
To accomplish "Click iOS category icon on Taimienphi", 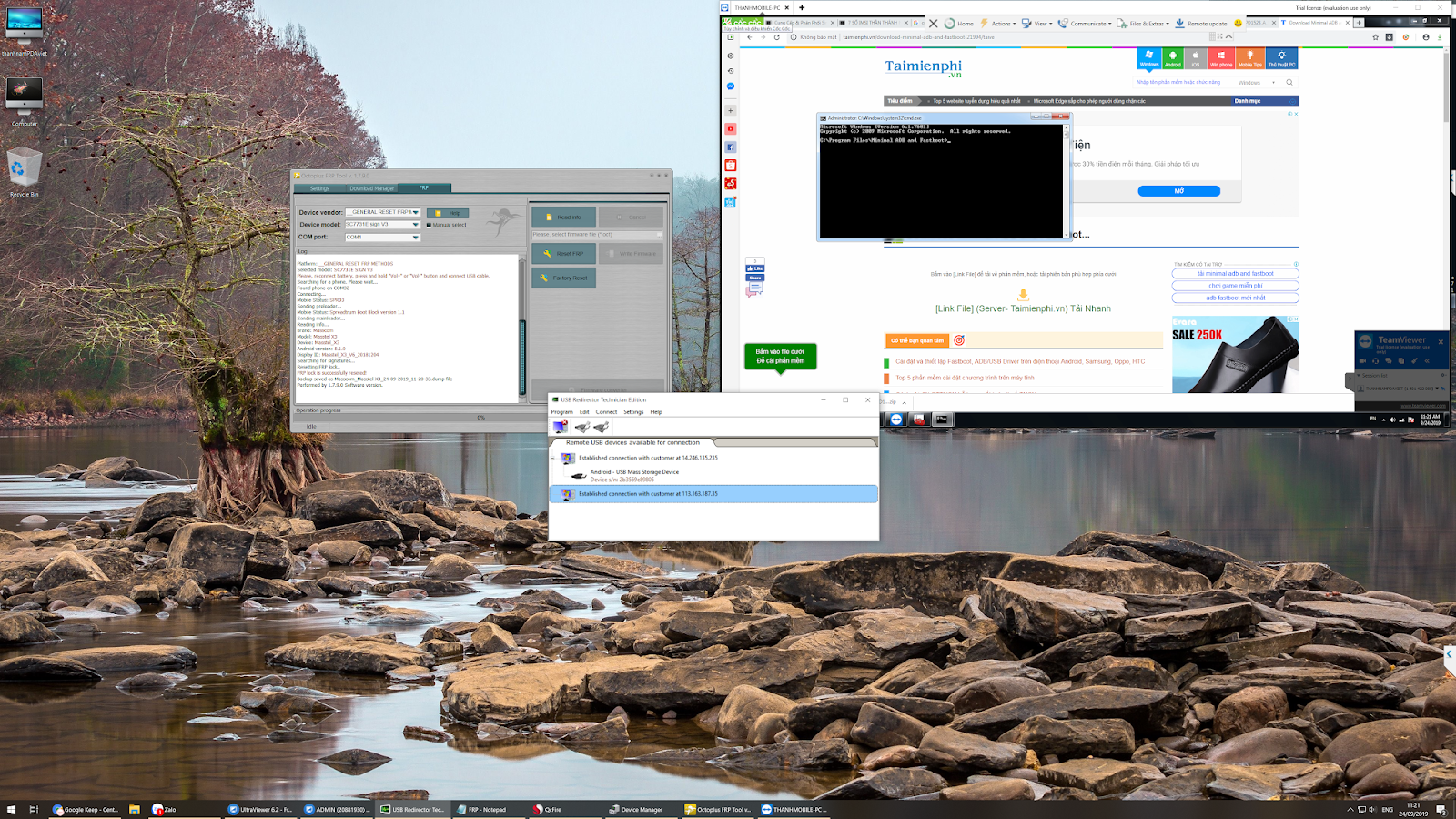I will [1196, 58].
